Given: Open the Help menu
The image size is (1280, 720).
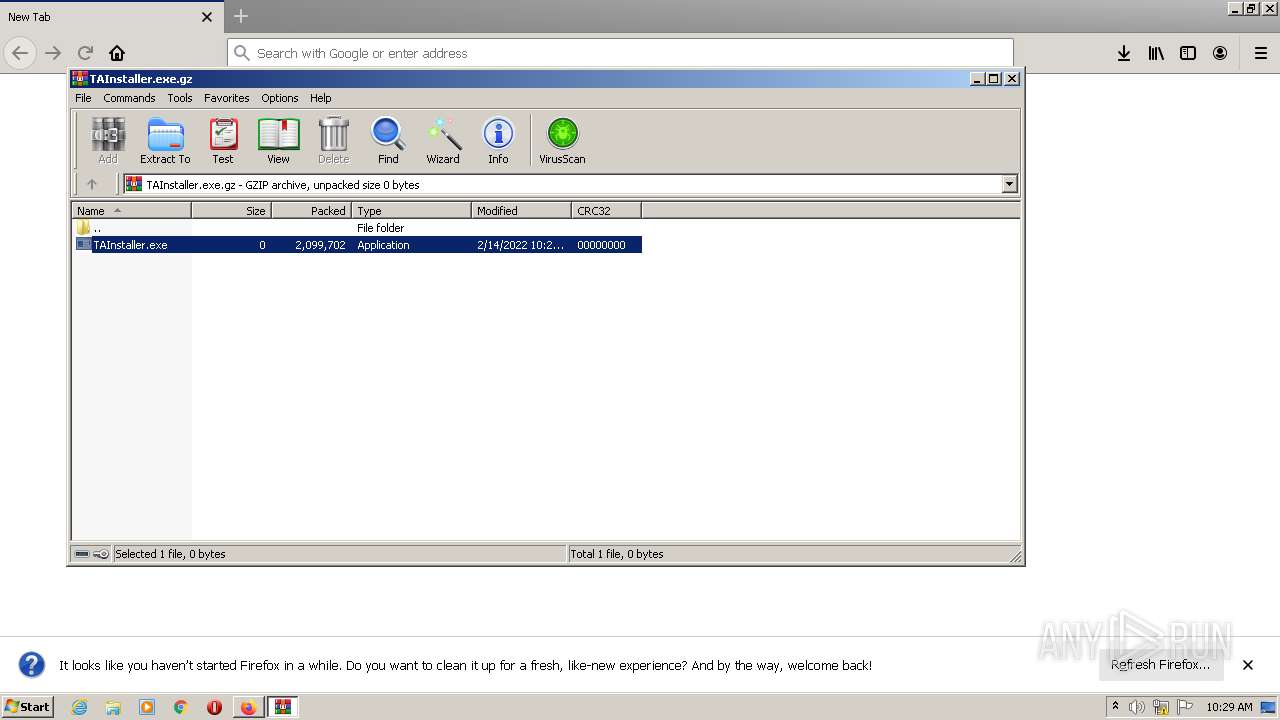Looking at the screenshot, I should coord(320,98).
